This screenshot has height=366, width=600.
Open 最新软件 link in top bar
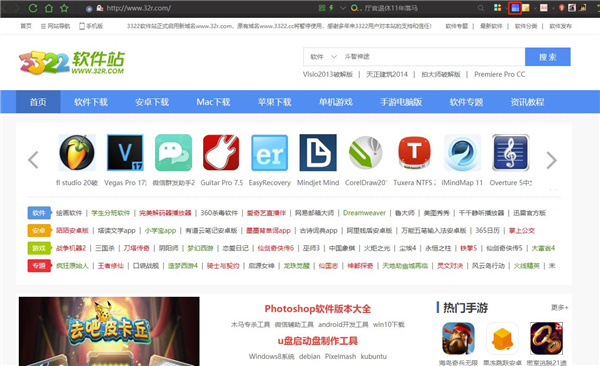491,26
